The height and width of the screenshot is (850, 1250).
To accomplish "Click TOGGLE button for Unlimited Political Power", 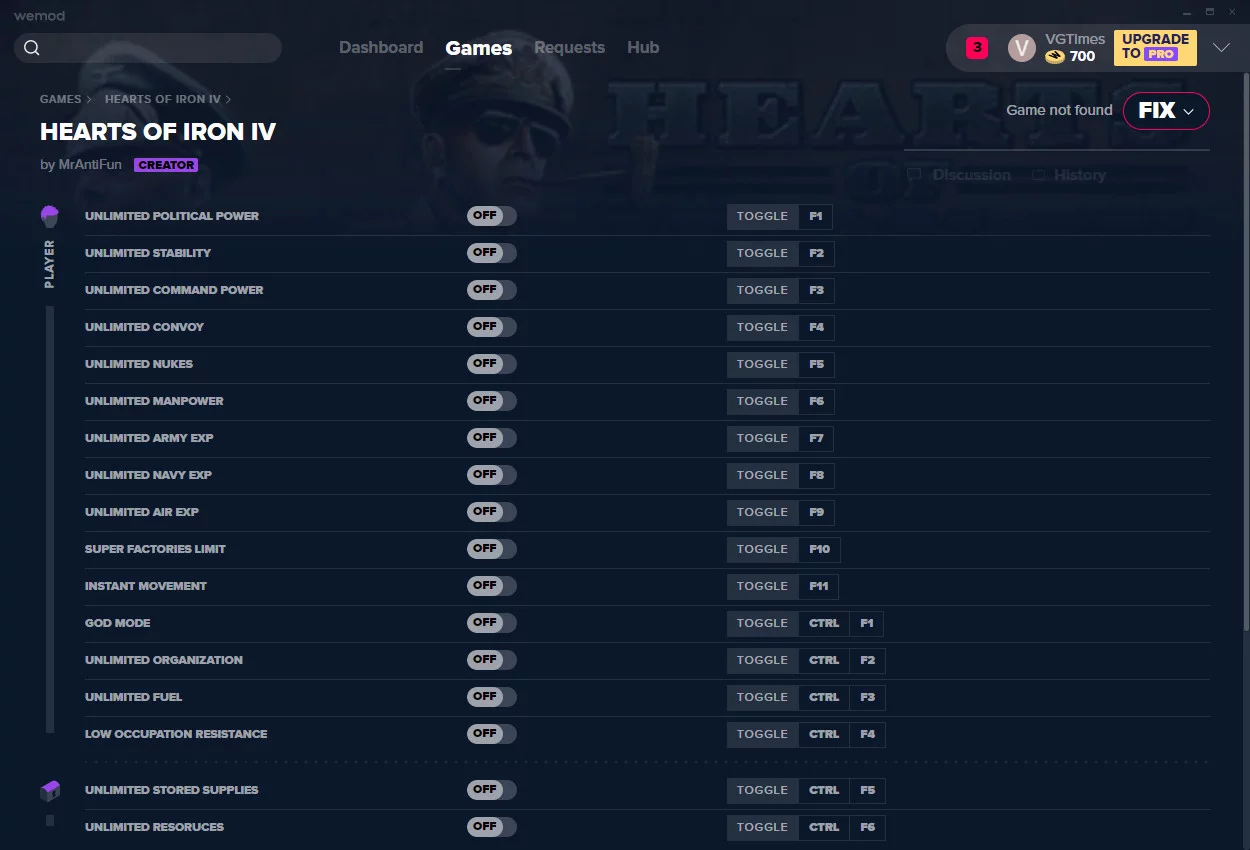I will 763,217.
